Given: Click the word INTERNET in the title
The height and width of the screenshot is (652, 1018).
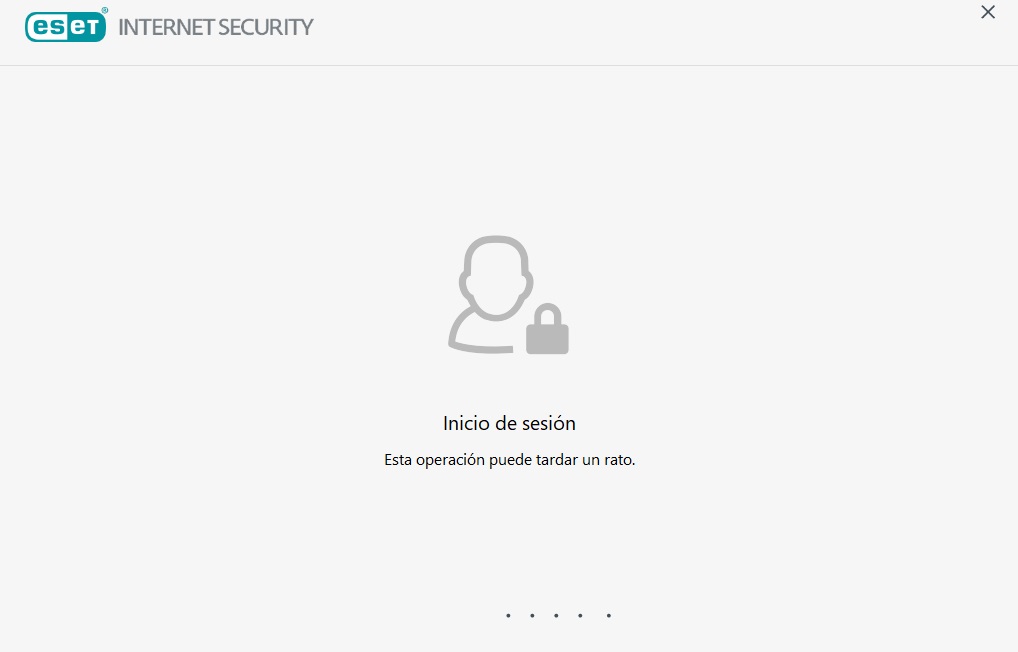Looking at the screenshot, I should (166, 27).
